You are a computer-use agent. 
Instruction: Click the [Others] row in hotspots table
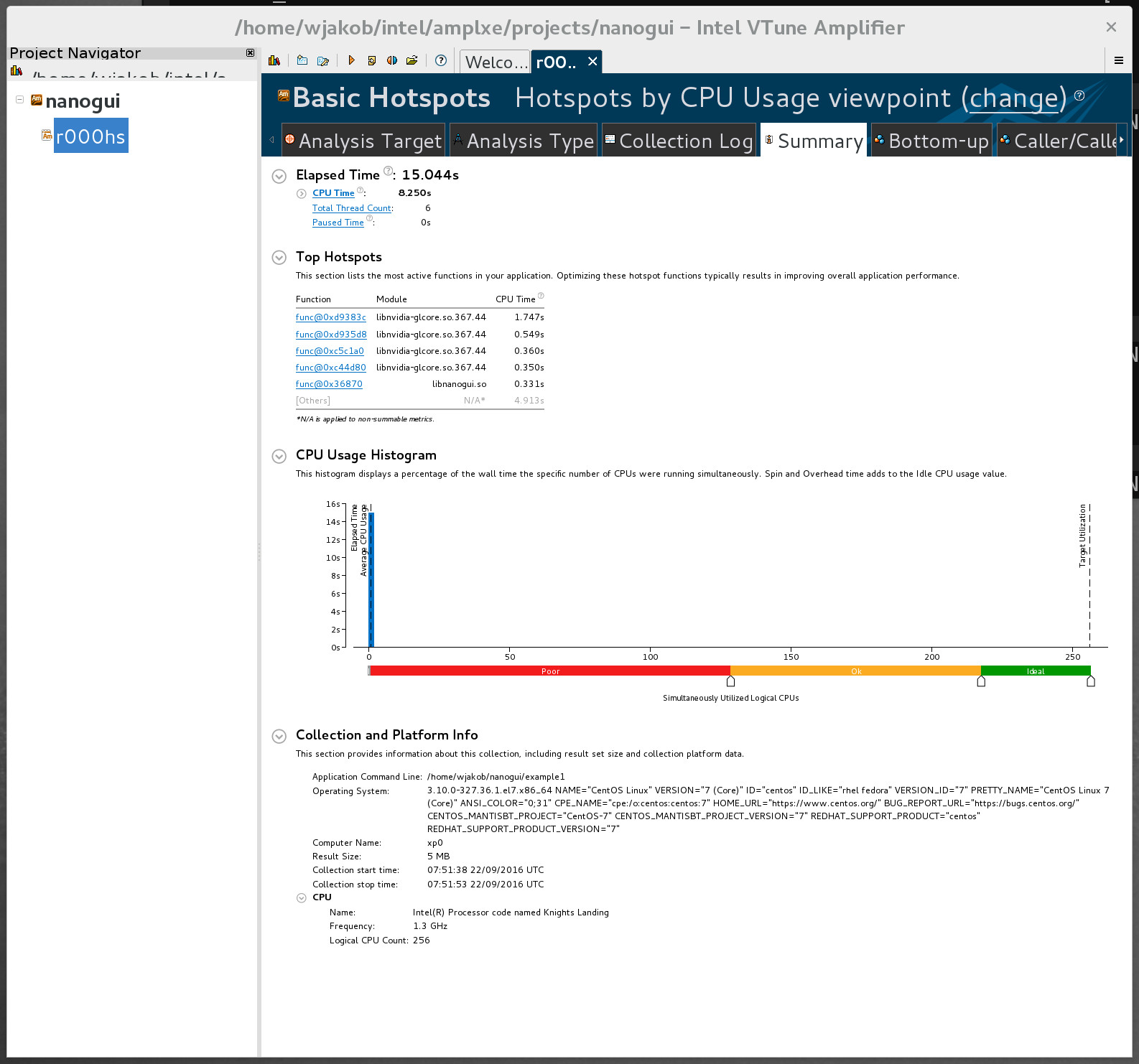coord(420,401)
